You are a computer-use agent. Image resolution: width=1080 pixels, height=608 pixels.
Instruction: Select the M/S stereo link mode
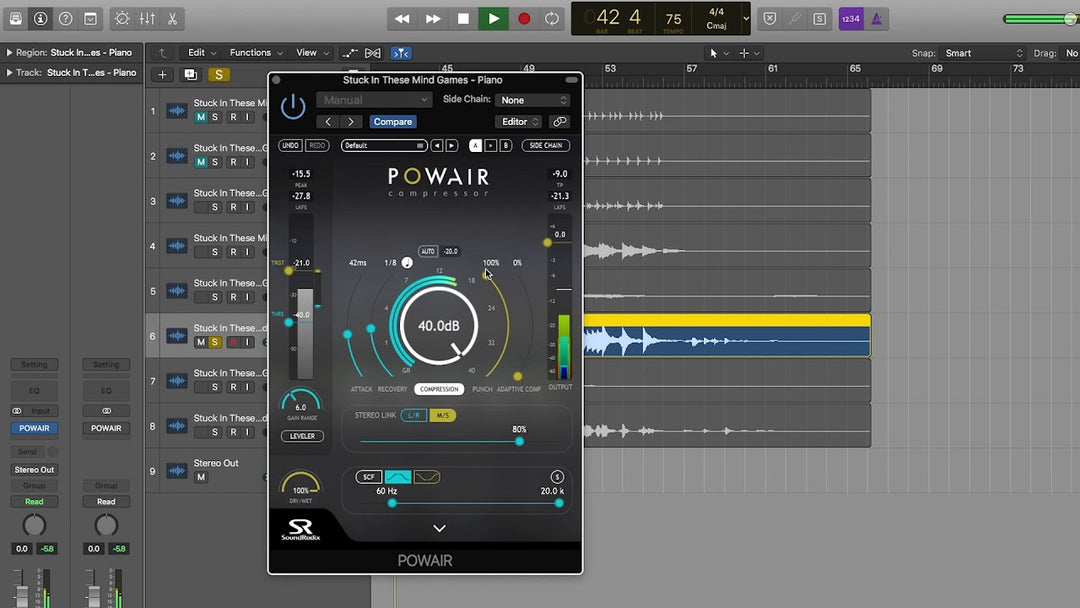[442, 415]
